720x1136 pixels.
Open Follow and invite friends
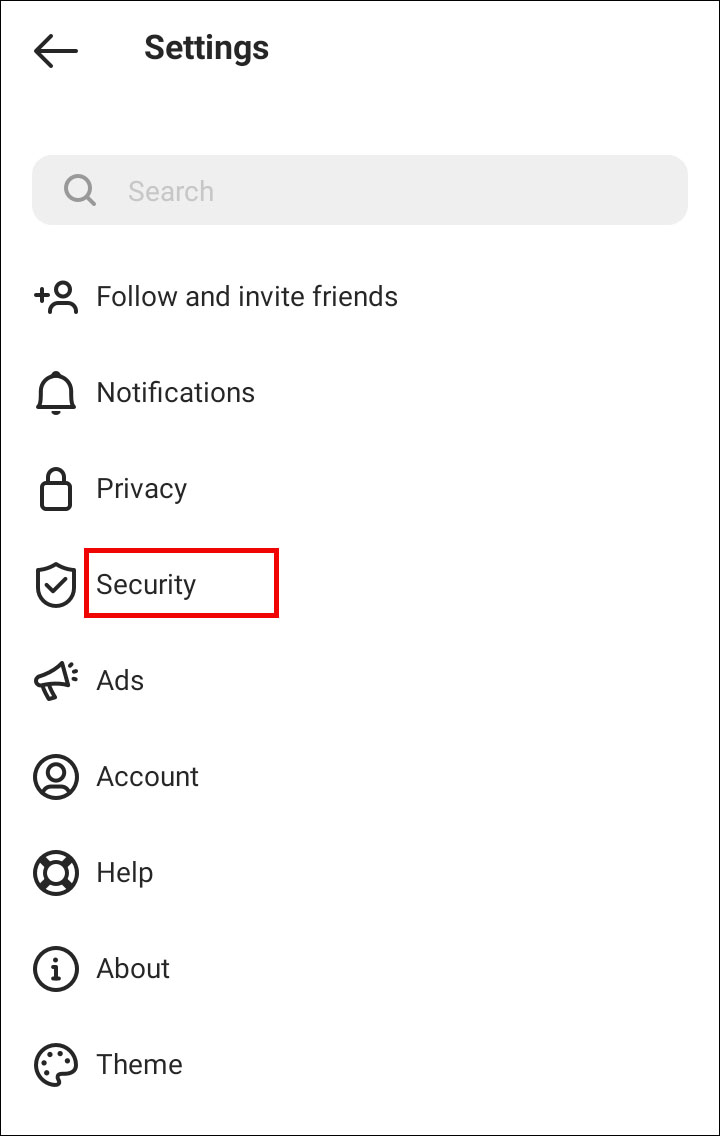click(x=247, y=297)
